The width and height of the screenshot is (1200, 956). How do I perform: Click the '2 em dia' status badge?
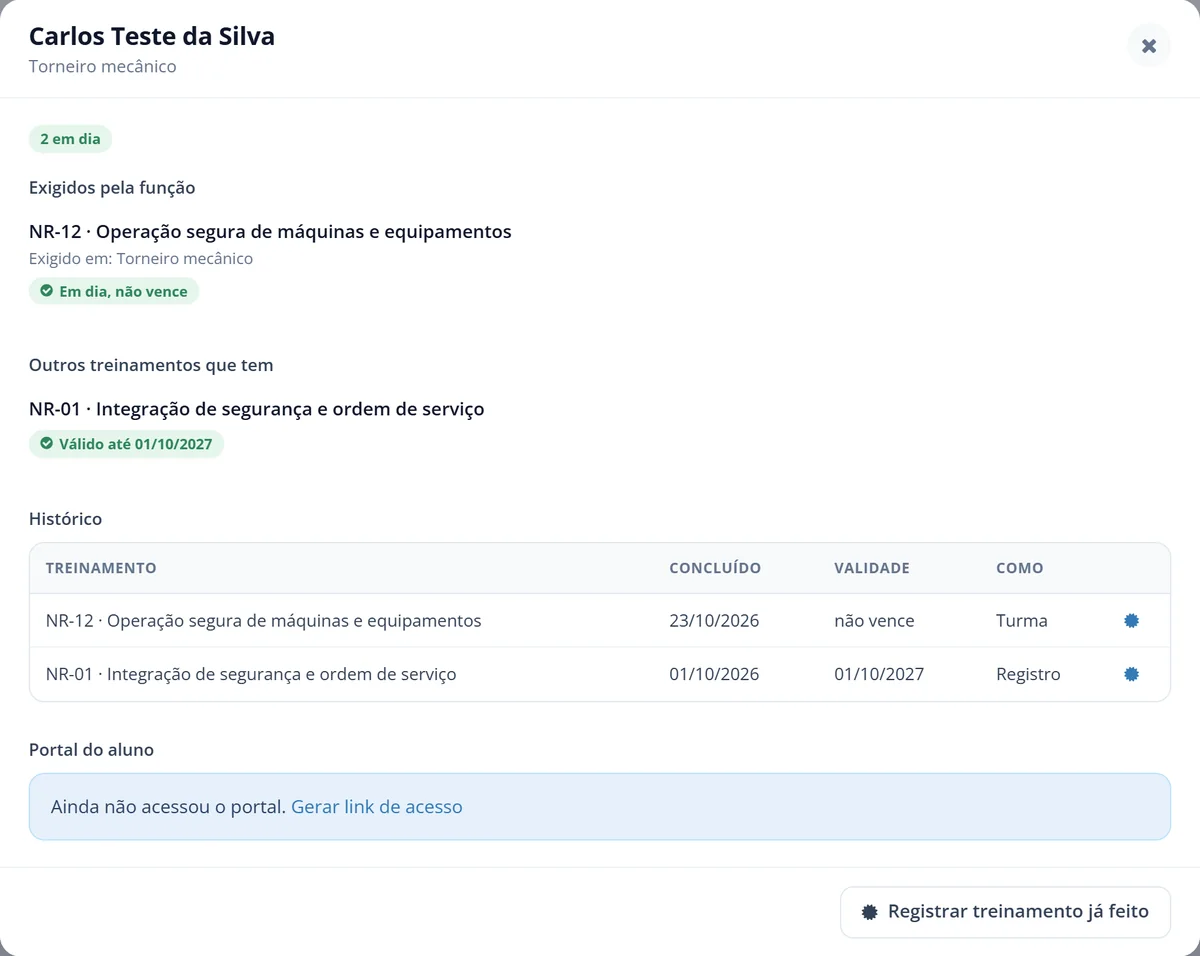click(x=70, y=139)
